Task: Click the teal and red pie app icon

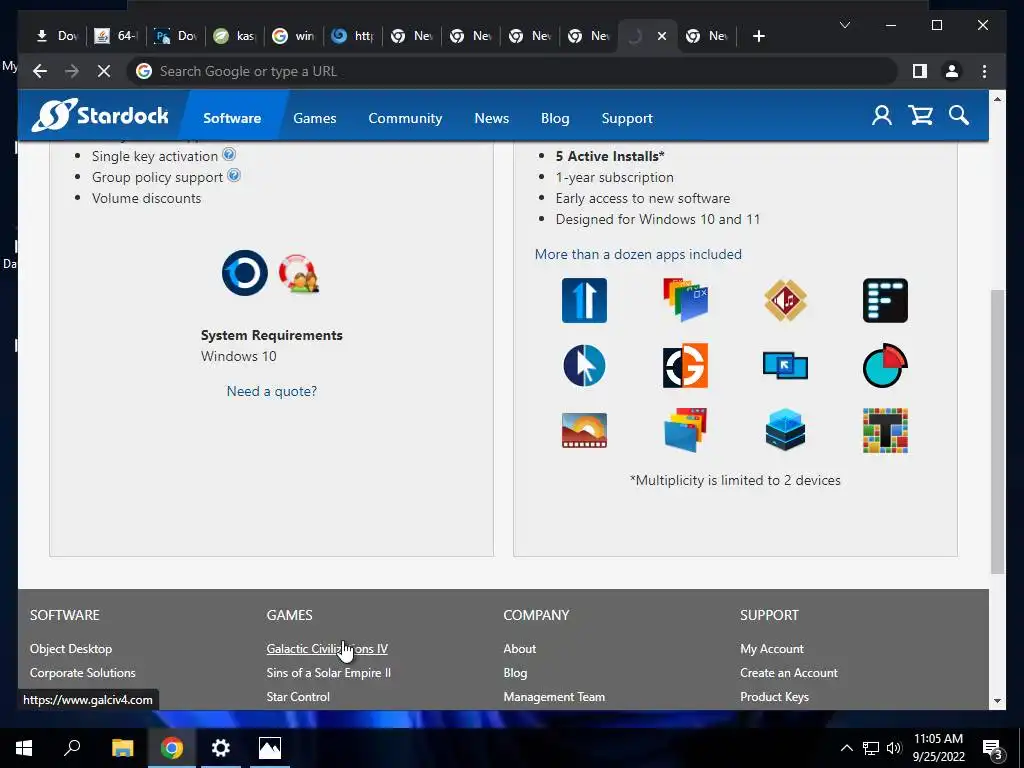Action: click(886, 366)
